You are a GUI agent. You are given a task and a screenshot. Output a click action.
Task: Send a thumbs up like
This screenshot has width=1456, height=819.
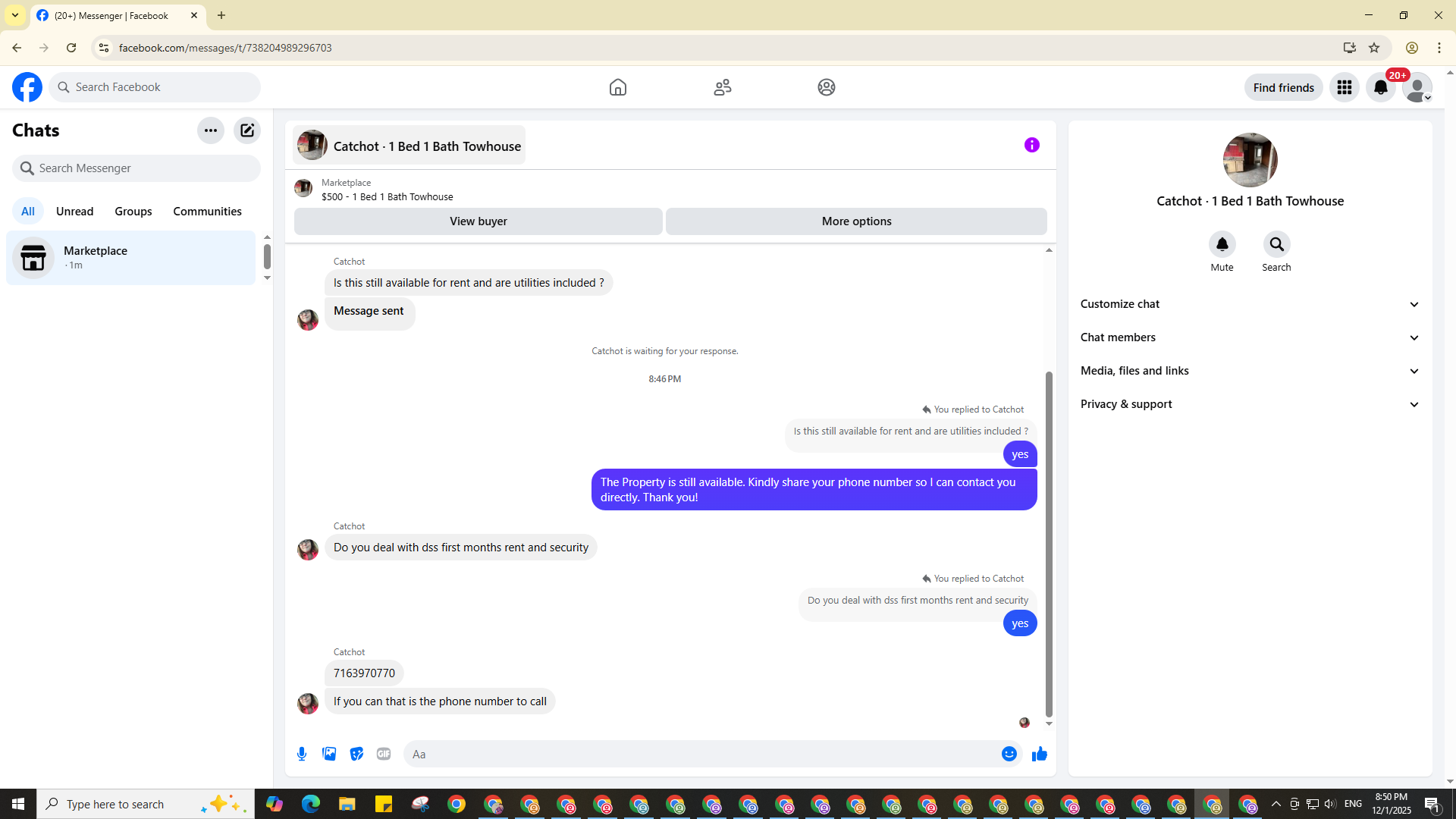[x=1040, y=754]
